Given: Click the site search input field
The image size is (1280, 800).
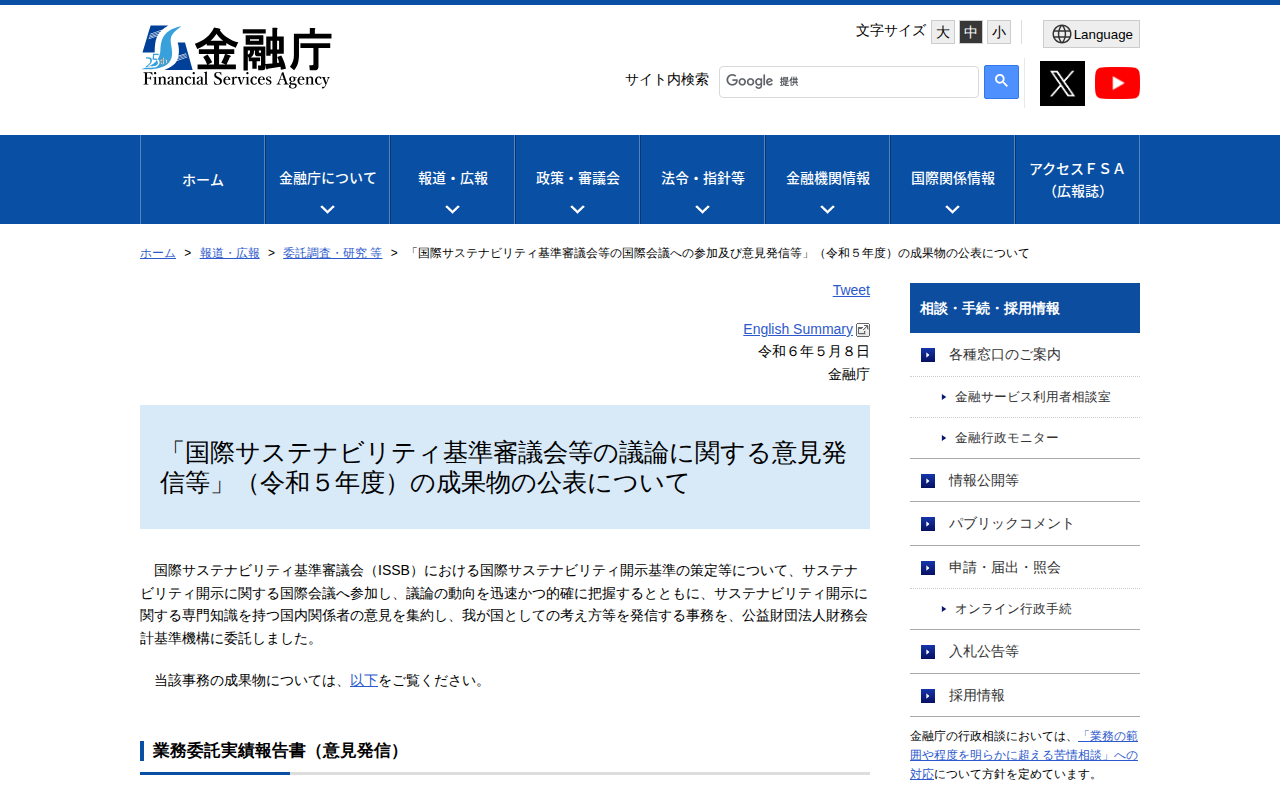Looking at the screenshot, I should coord(848,82).
